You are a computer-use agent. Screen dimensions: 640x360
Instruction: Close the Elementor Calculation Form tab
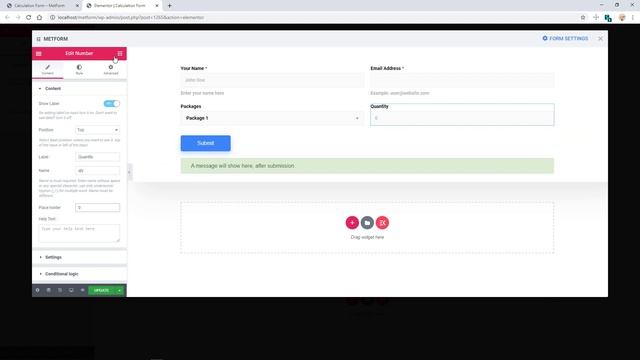[157, 6]
